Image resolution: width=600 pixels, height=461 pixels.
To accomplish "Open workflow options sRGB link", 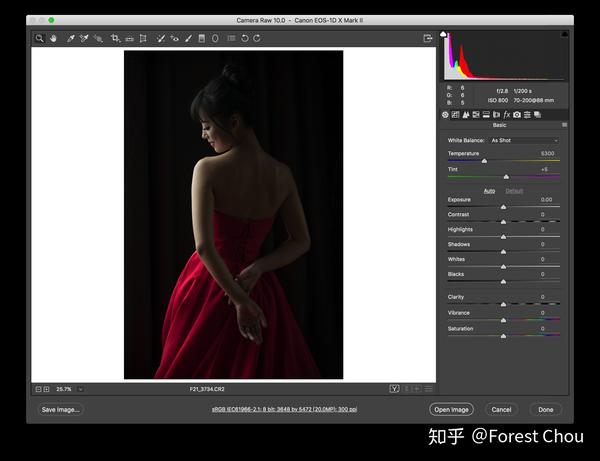I will coord(285,409).
